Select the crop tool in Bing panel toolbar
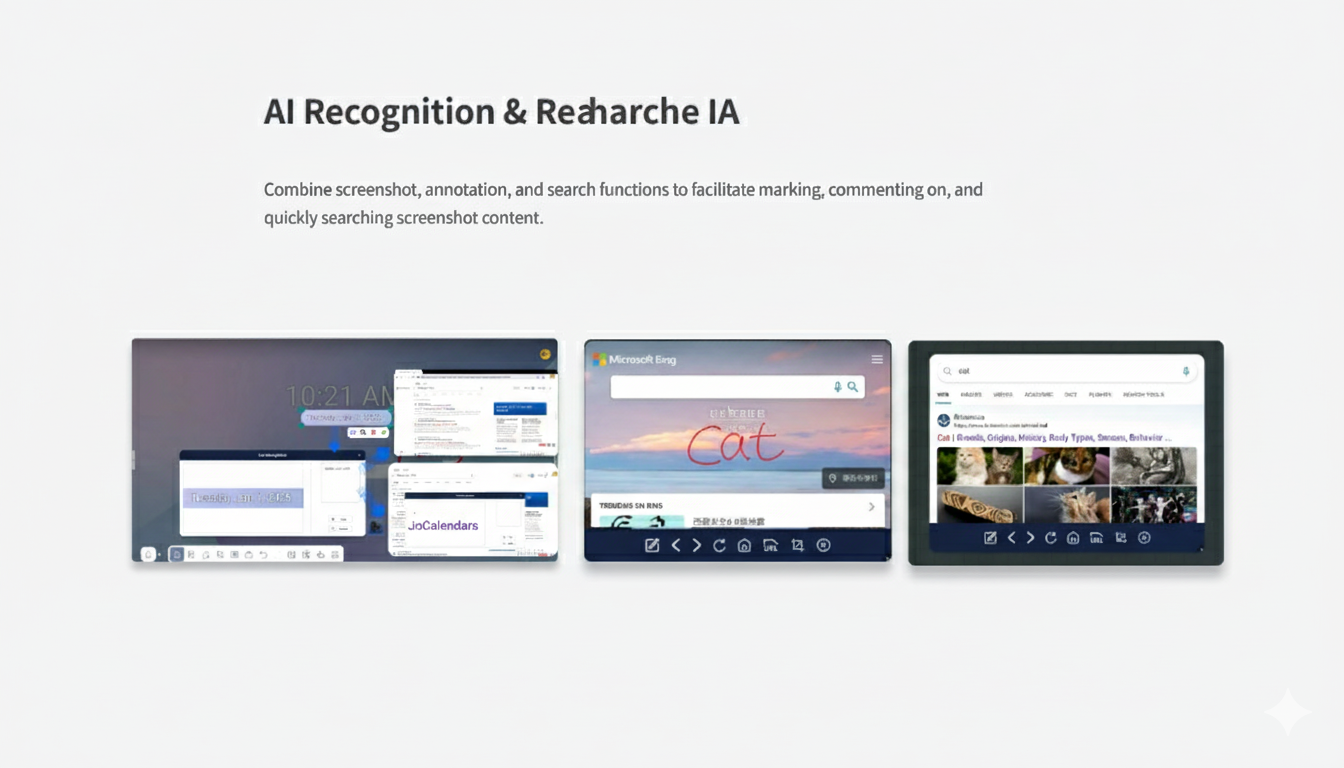The height and width of the screenshot is (768, 1344). click(x=797, y=545)
